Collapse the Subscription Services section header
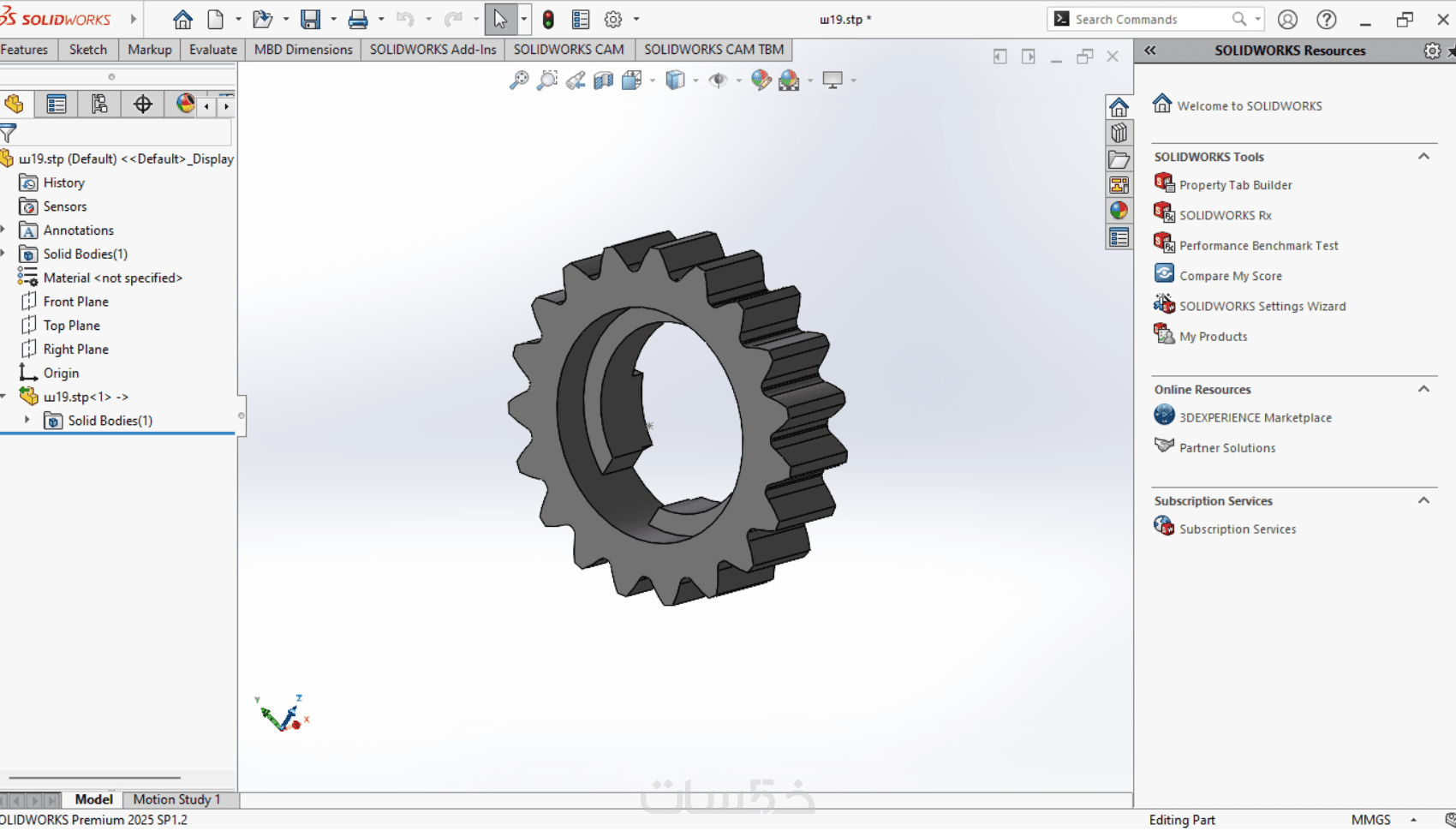Screen dimensions: 1456x831 (1423, 500)
